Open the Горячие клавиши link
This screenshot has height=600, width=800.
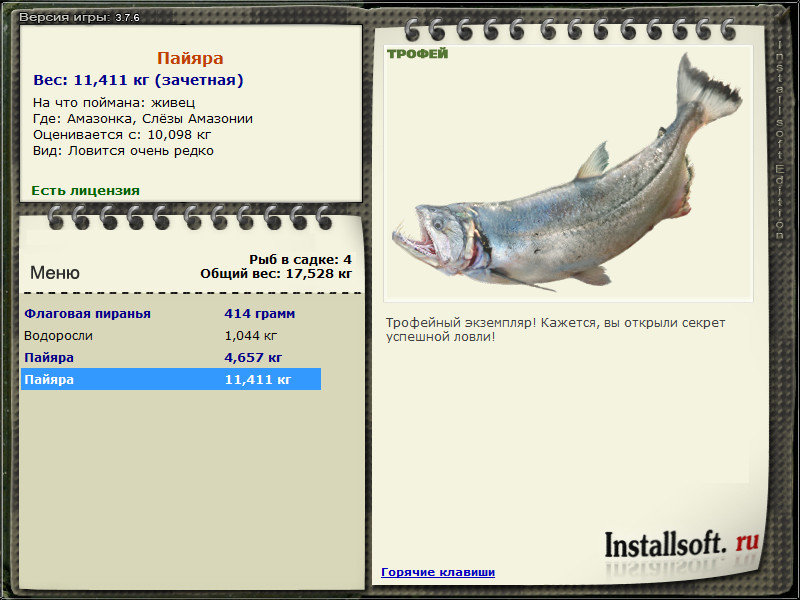coord(438,572)
